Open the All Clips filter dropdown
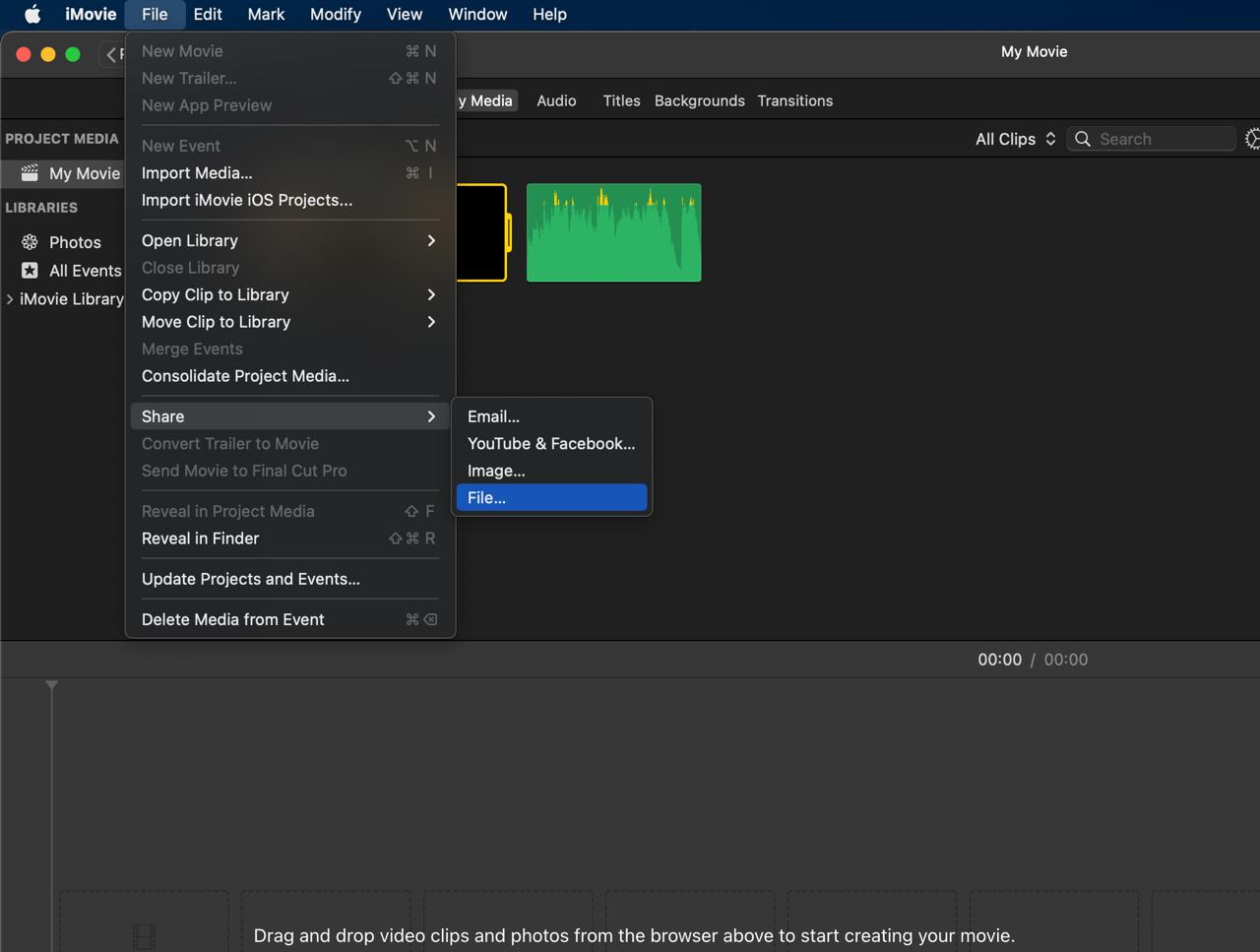Viewport: 1260px width, 952px height. pyautogui.click(x=1015, y=139)
